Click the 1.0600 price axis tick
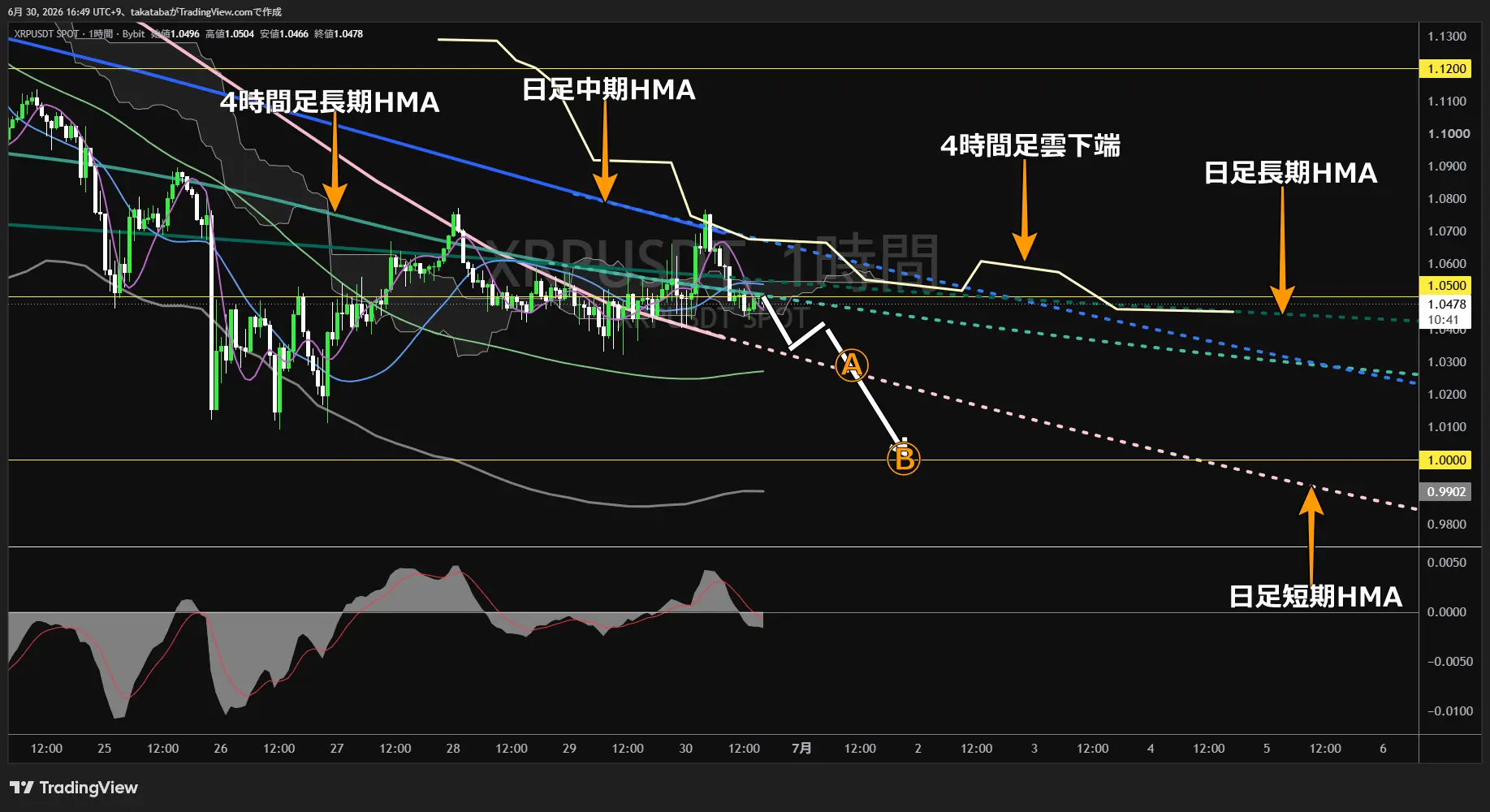 tap(1447, 264)
